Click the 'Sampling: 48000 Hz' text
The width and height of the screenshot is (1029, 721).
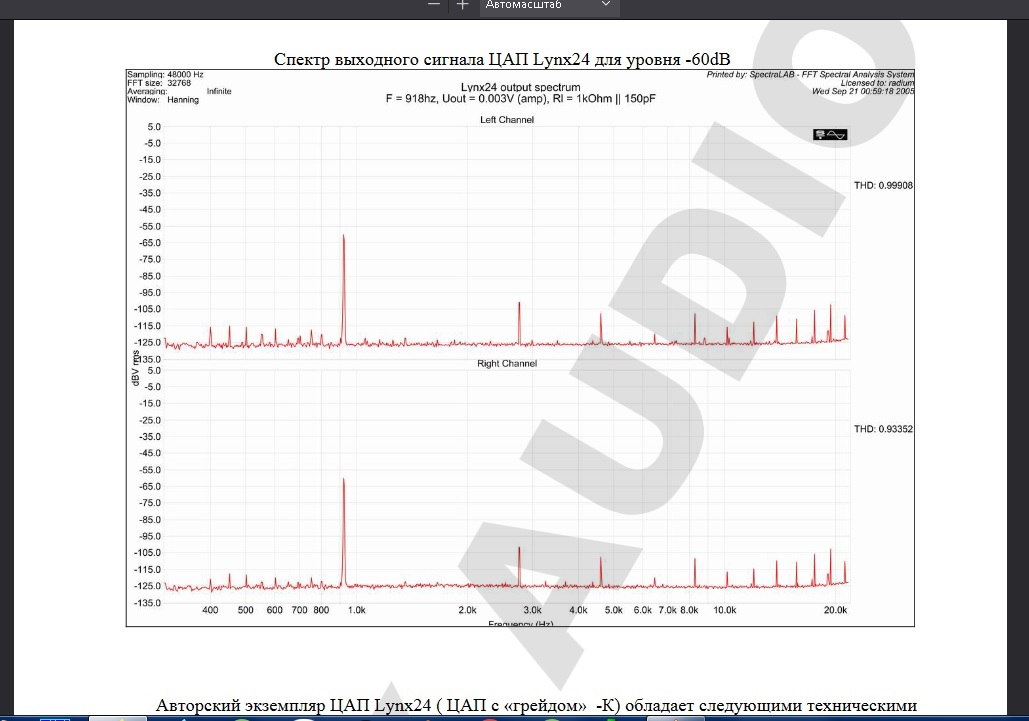click(x=165, y=75)
